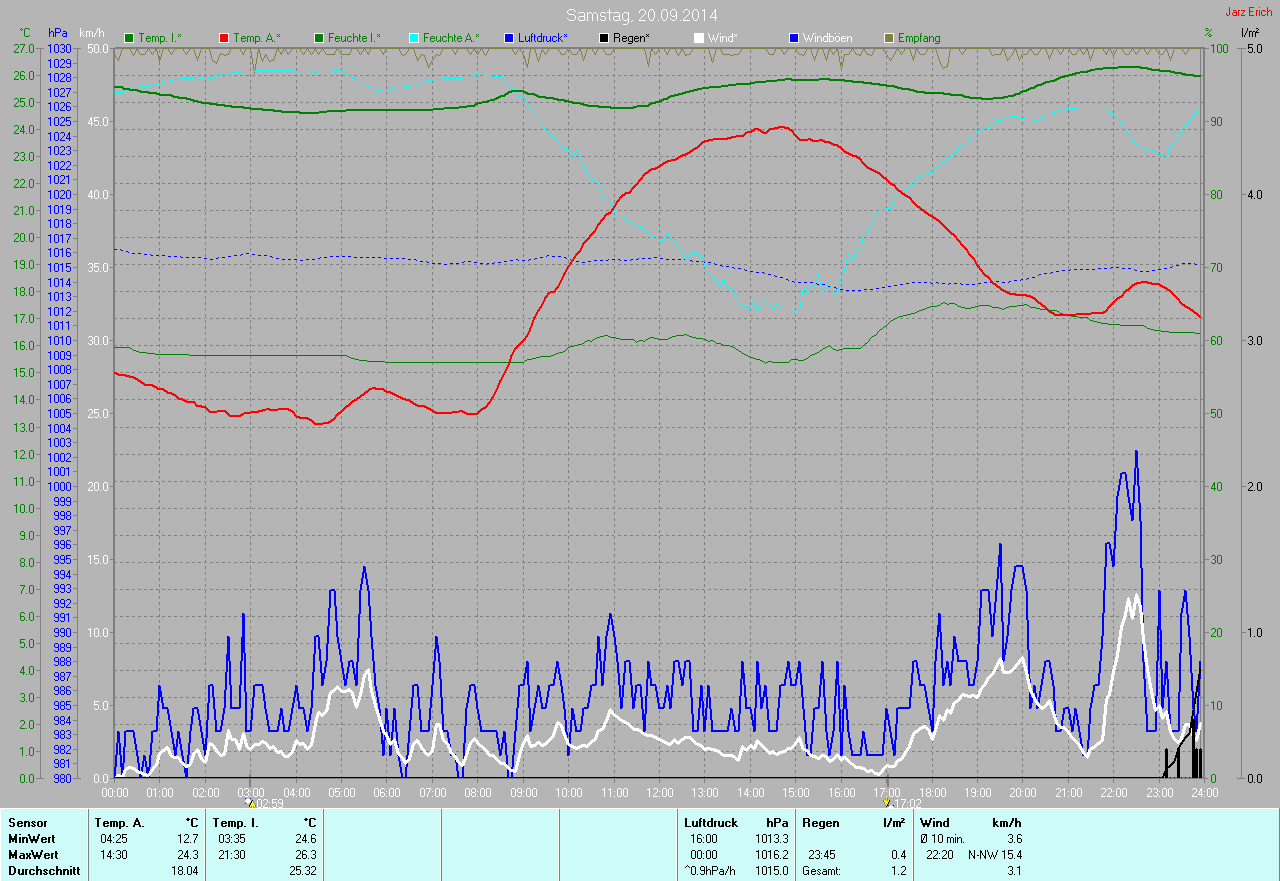
Task: Click the cyan Feuchte A. legend square
Action: pos(413,38)
